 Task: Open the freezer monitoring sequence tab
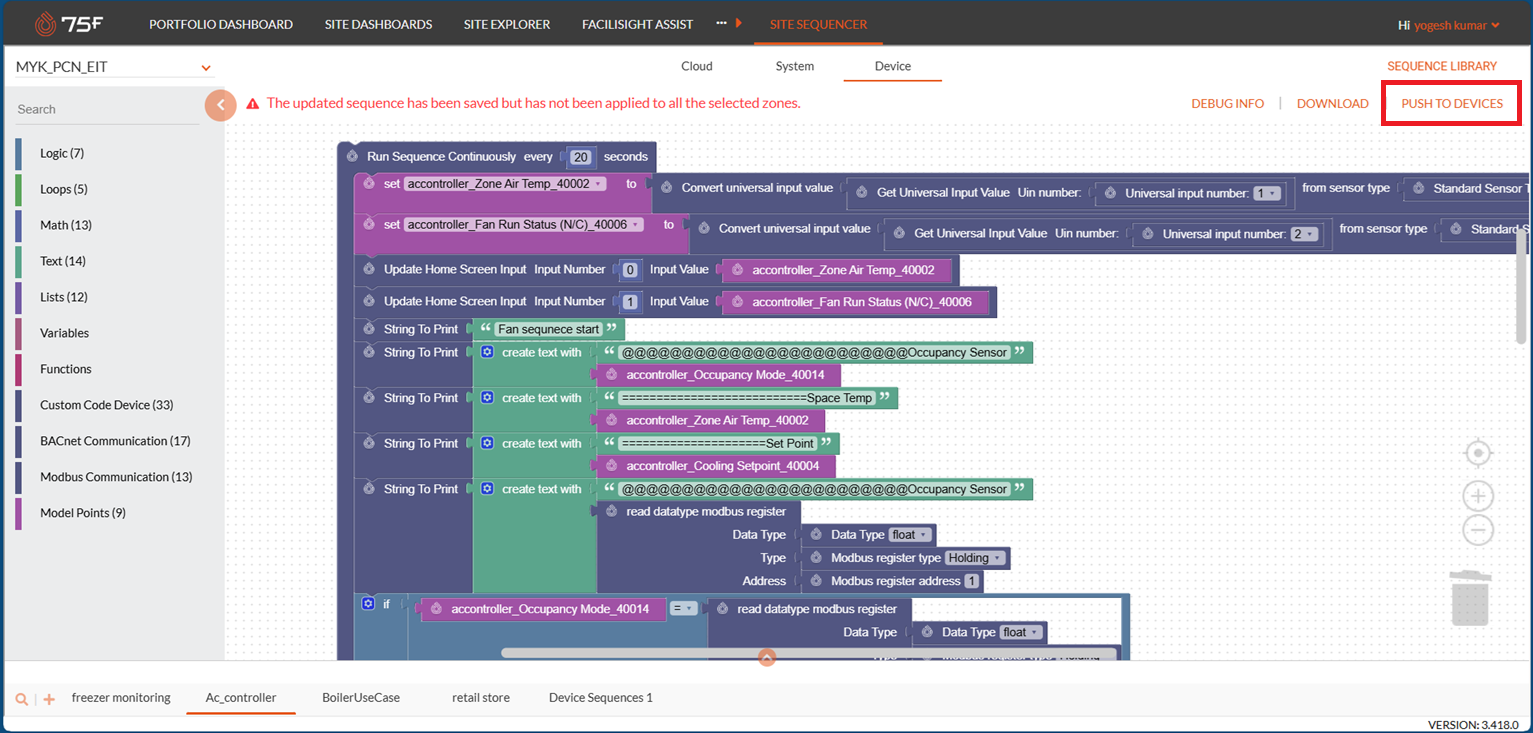click(x=121, y=698)
